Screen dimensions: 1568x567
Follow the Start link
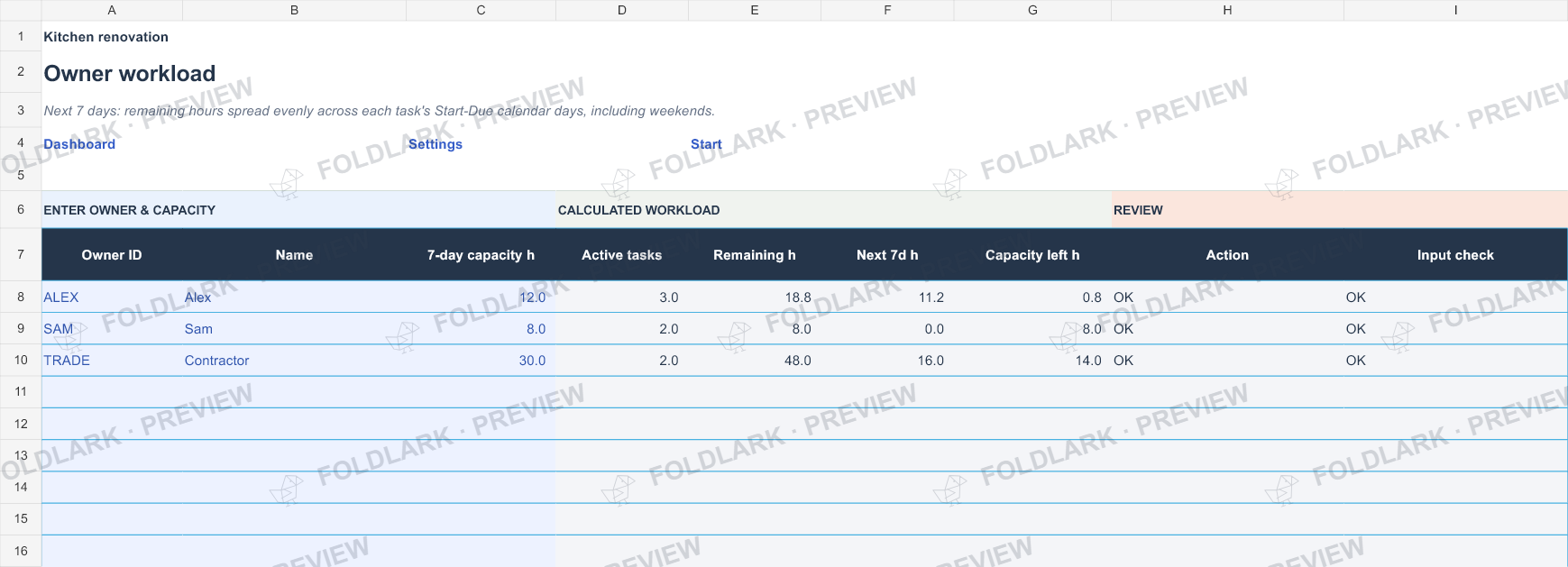pyautogui.click(x=706, y=144)
